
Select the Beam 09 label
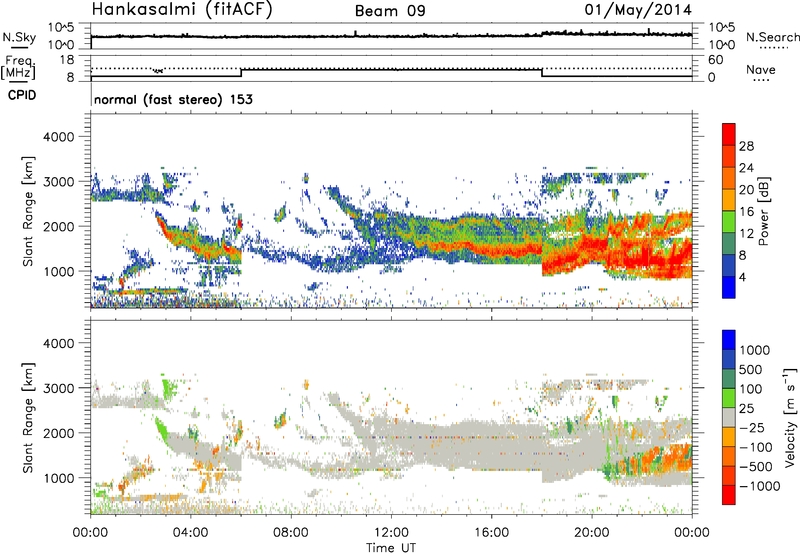tap(390, 11)
